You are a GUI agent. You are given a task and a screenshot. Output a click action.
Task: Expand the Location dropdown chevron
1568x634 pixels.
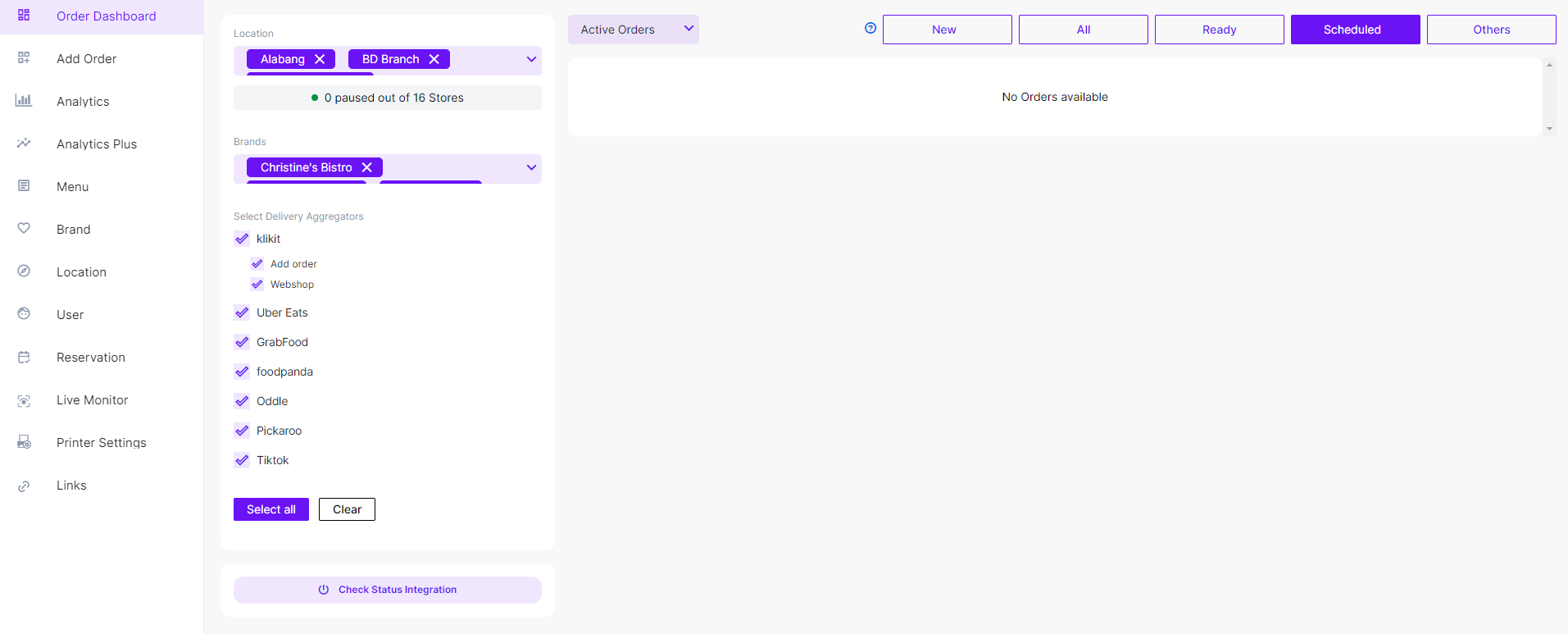tap(531, 59)
